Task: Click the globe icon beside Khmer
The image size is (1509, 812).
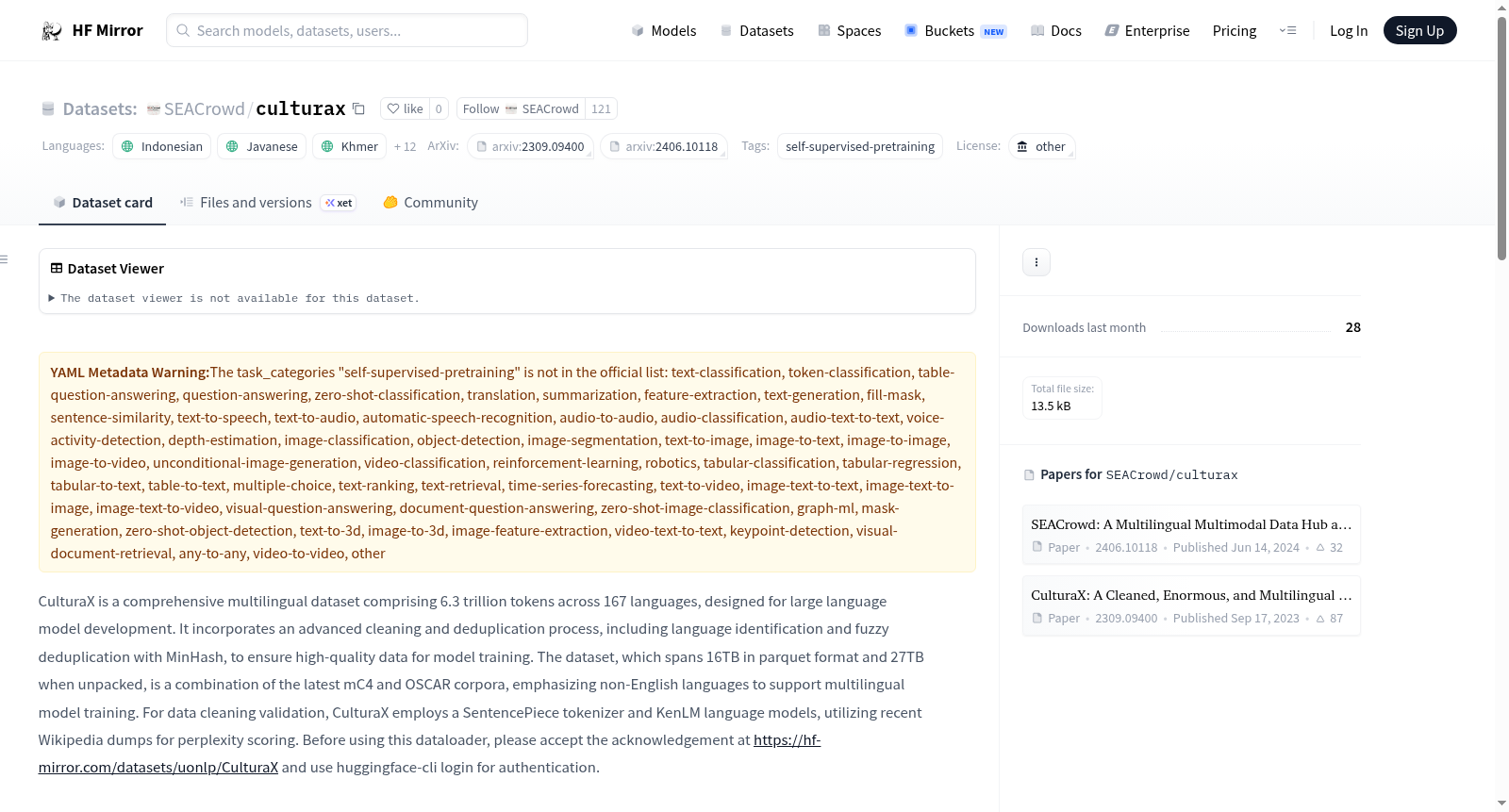Action: (327, 146)
